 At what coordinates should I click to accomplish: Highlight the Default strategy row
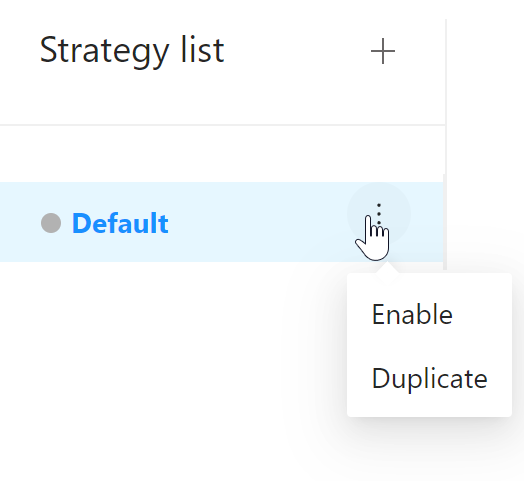point(221,222)
